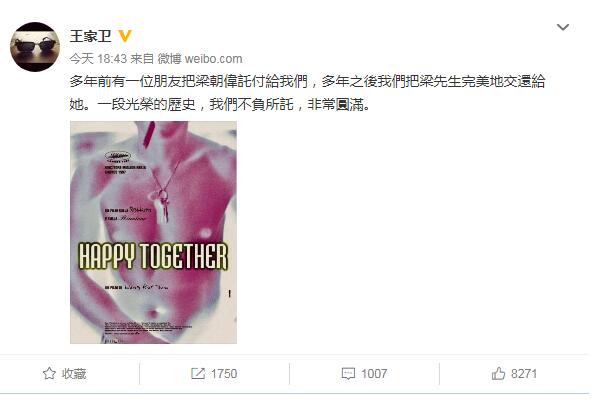Visit the 王家卫 username profile link
This screenshot has height=405, width=601.
[90, 36]
